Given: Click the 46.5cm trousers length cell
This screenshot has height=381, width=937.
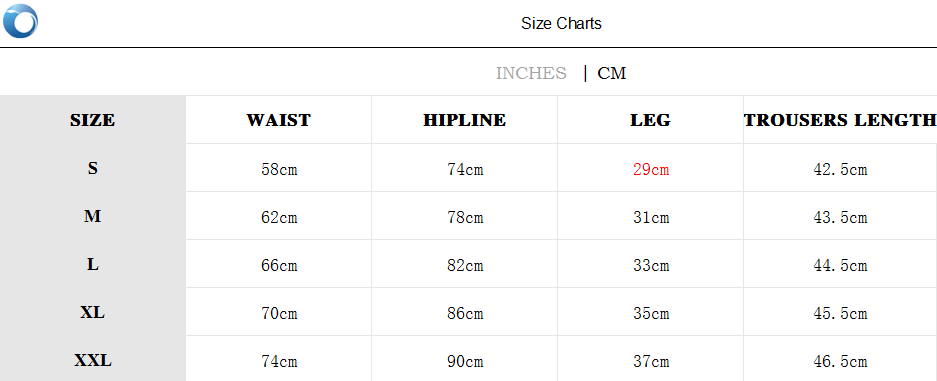Looking at the screenshot, I should (840, 362).
